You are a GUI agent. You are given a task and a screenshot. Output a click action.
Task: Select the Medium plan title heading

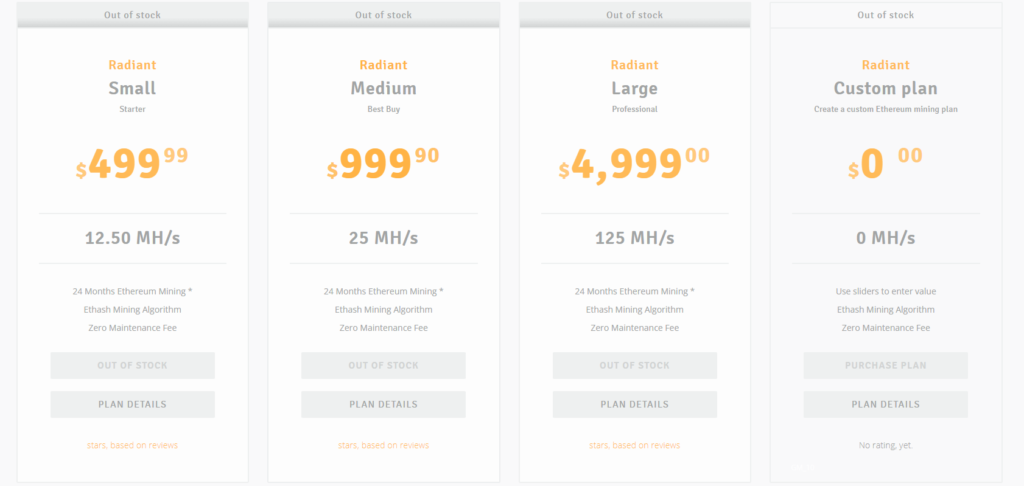pyautogui.click(x=383, y=88)
